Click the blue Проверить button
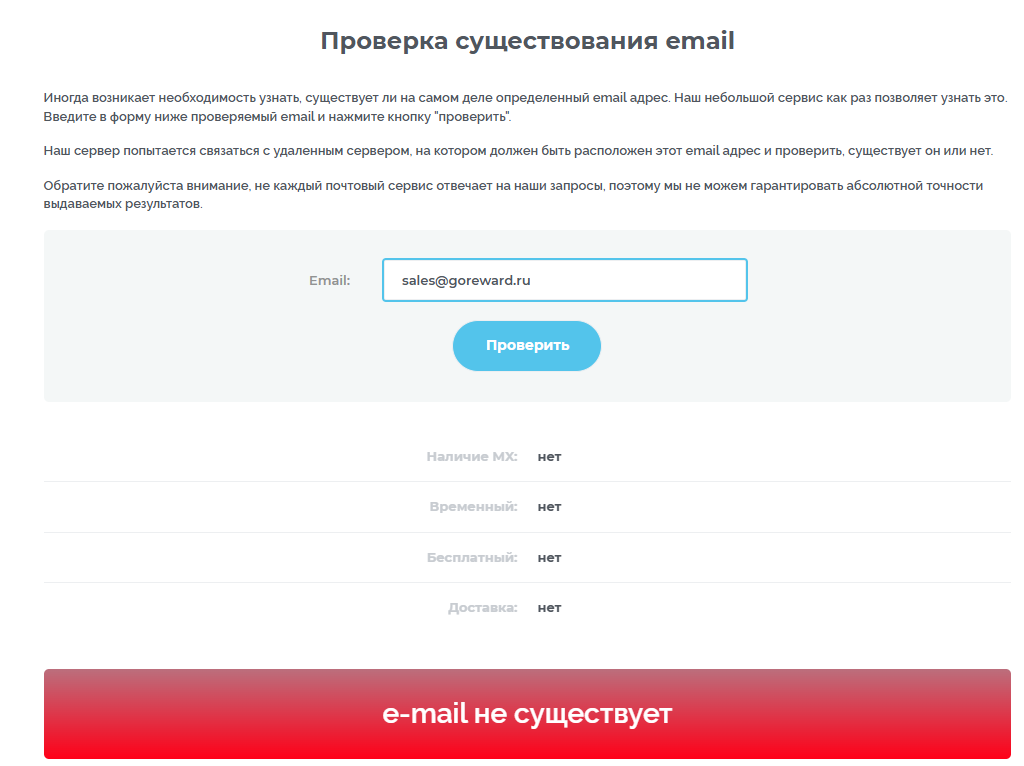 tap(526, 345)
